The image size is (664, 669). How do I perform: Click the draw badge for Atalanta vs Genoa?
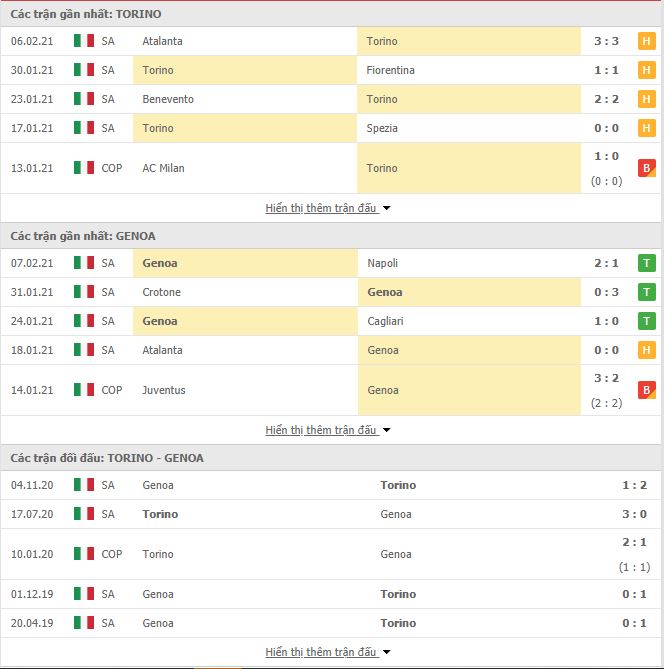647,350
